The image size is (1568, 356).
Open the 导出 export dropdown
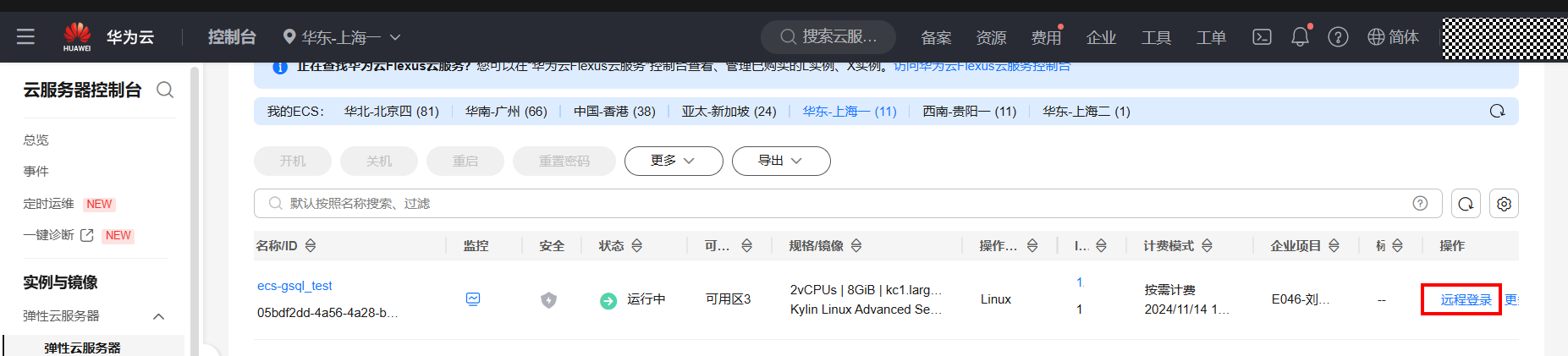click(780, 161)
